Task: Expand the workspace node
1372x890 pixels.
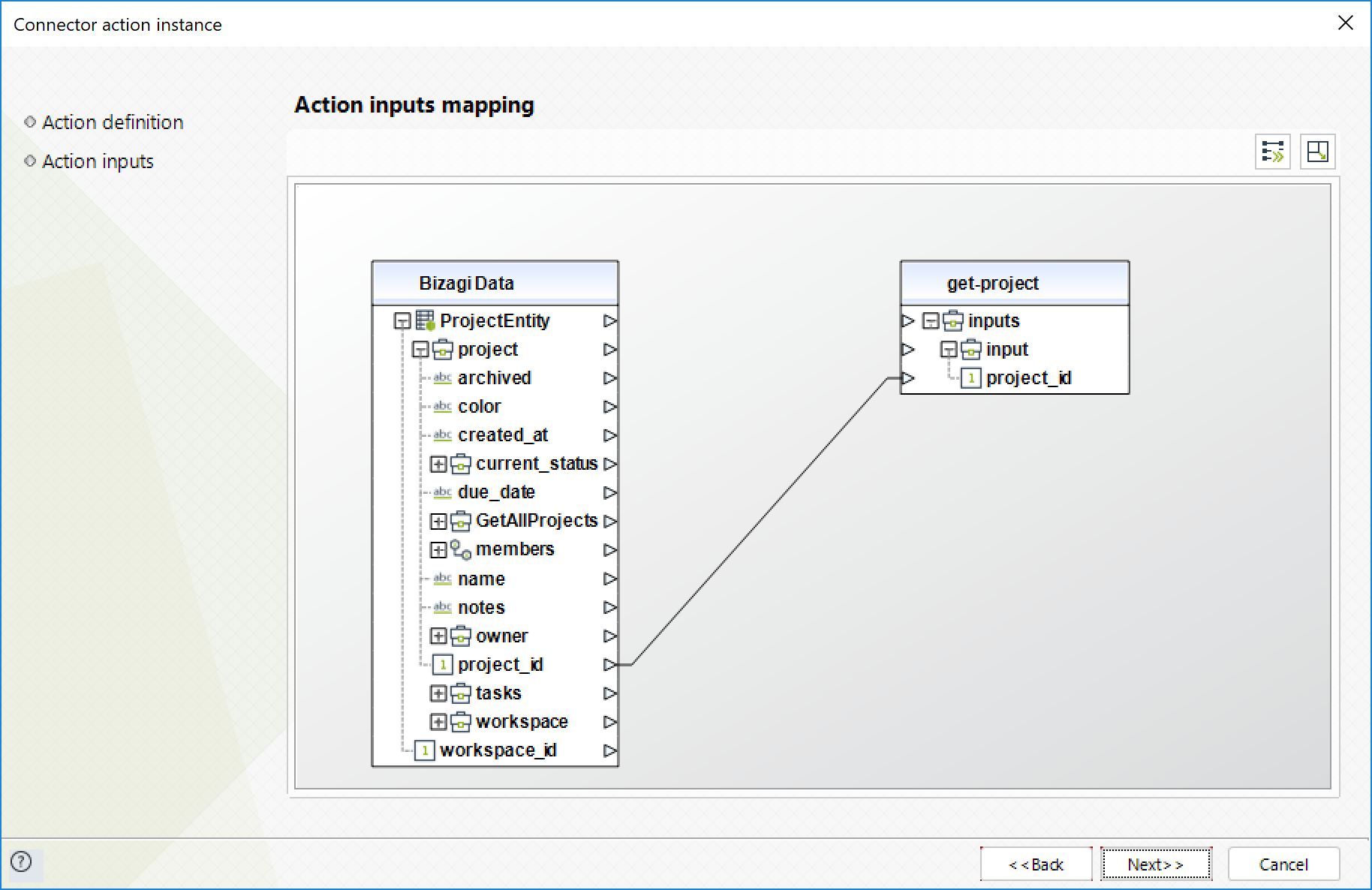Action: click(438, 722)
